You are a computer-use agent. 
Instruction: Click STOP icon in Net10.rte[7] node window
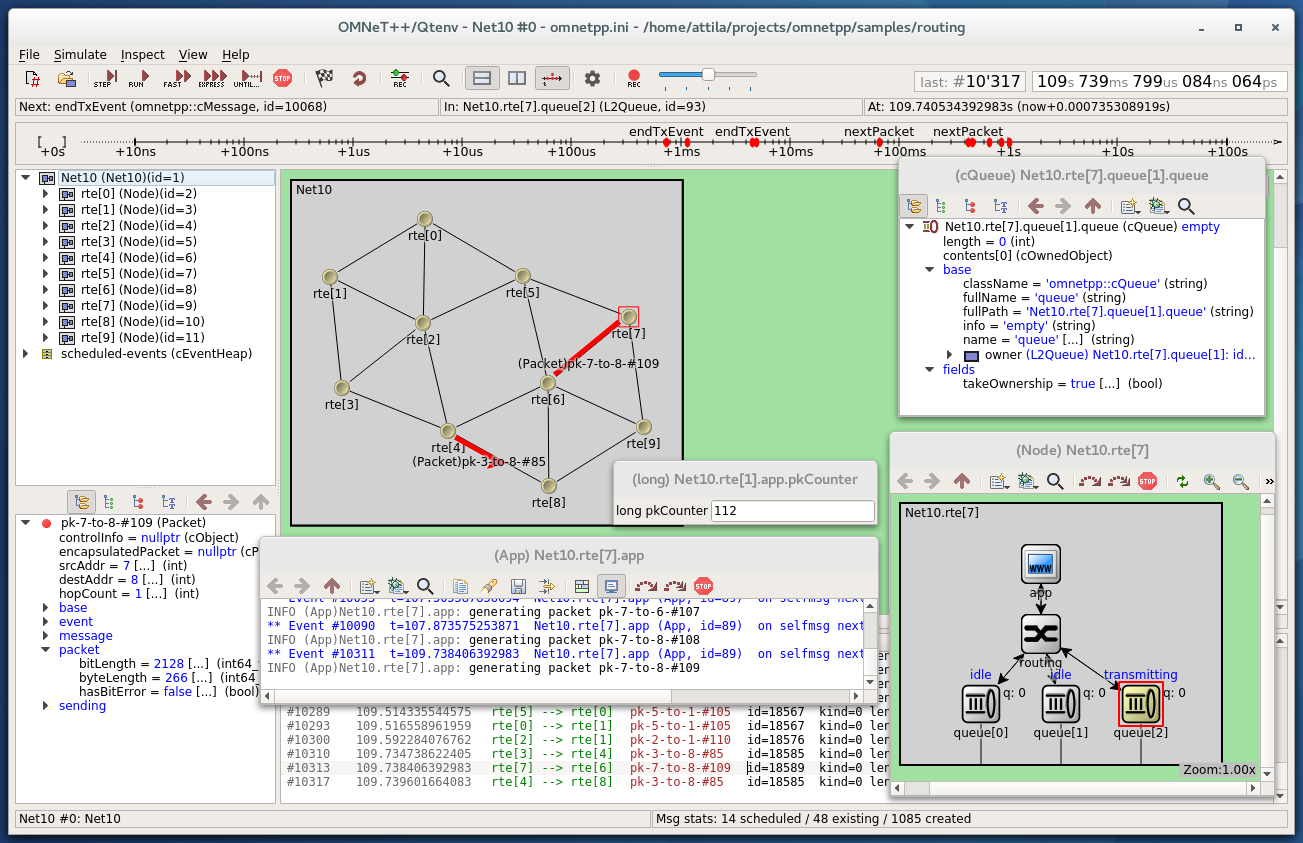(x=1148, y=481)
